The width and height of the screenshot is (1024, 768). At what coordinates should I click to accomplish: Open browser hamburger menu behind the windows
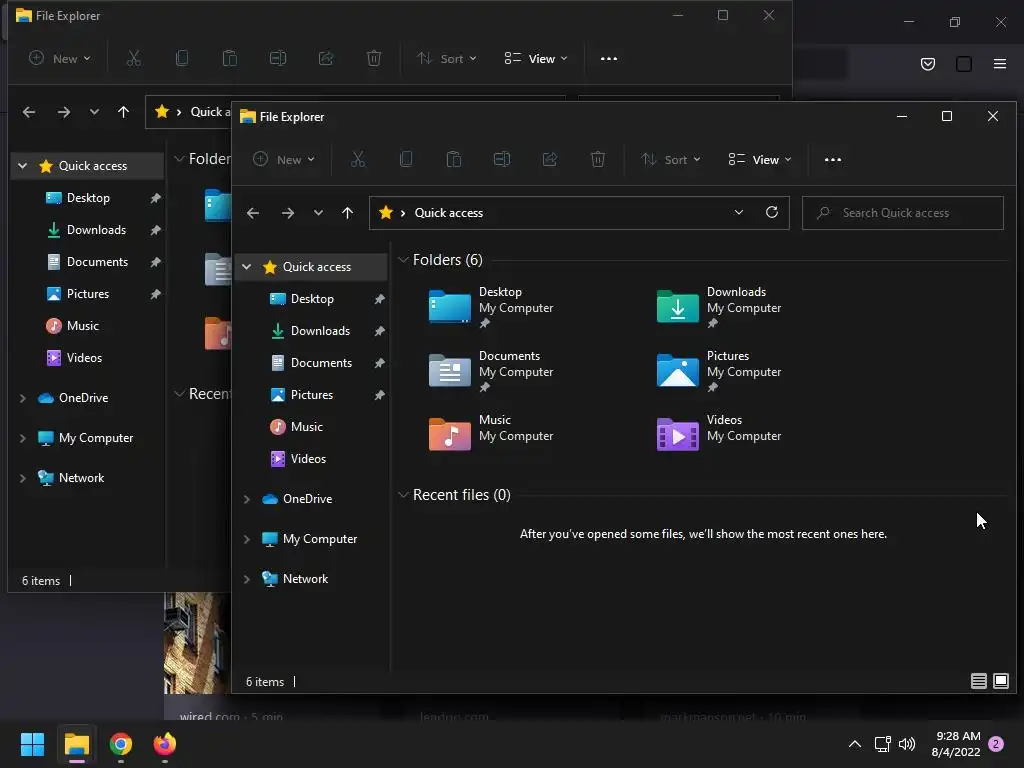coord(999,64)
